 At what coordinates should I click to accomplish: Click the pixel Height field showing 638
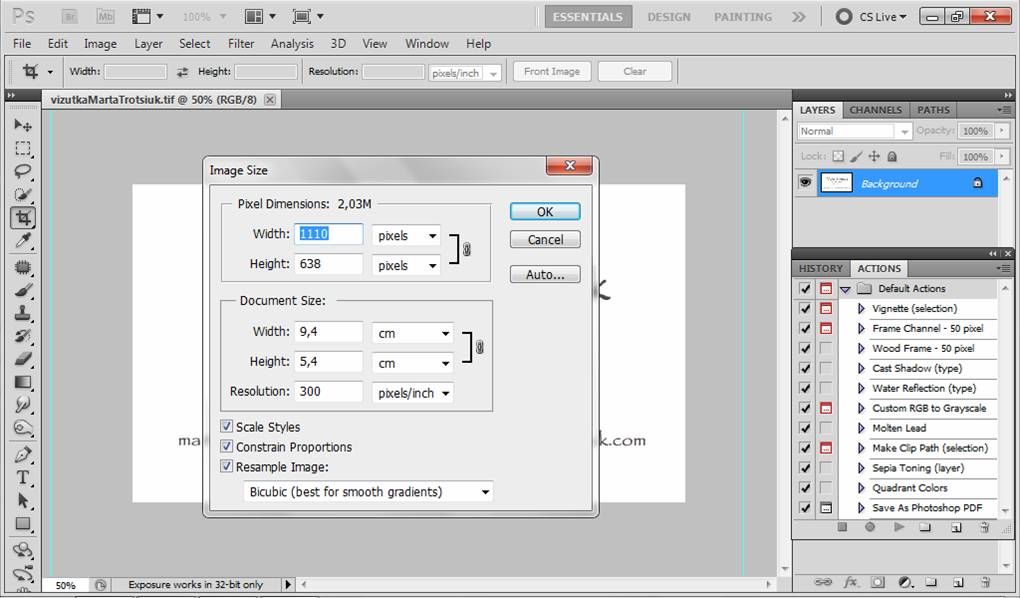click(329, 264)
